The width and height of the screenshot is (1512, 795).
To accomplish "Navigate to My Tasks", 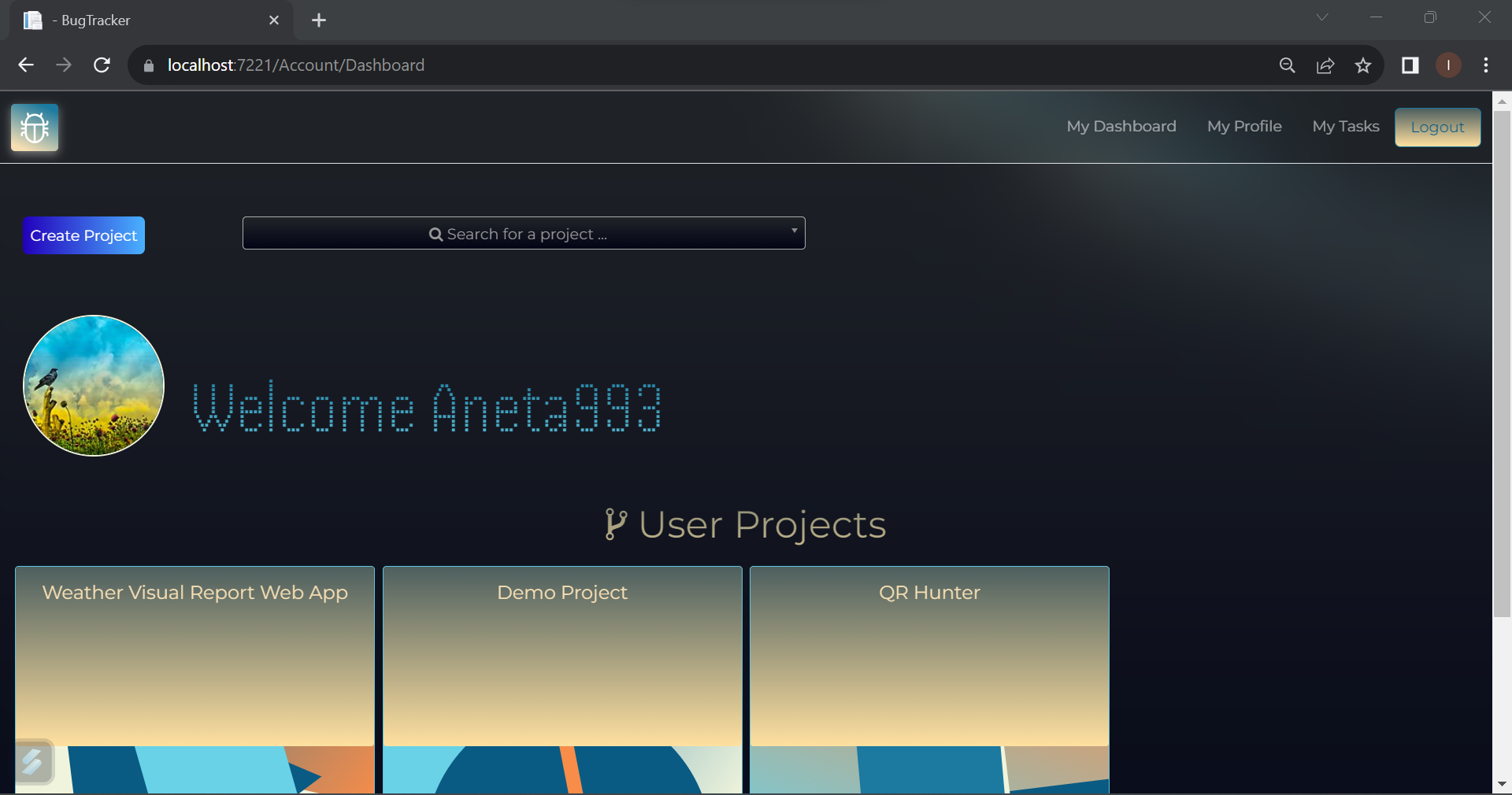I will (x=1345, y=127).
